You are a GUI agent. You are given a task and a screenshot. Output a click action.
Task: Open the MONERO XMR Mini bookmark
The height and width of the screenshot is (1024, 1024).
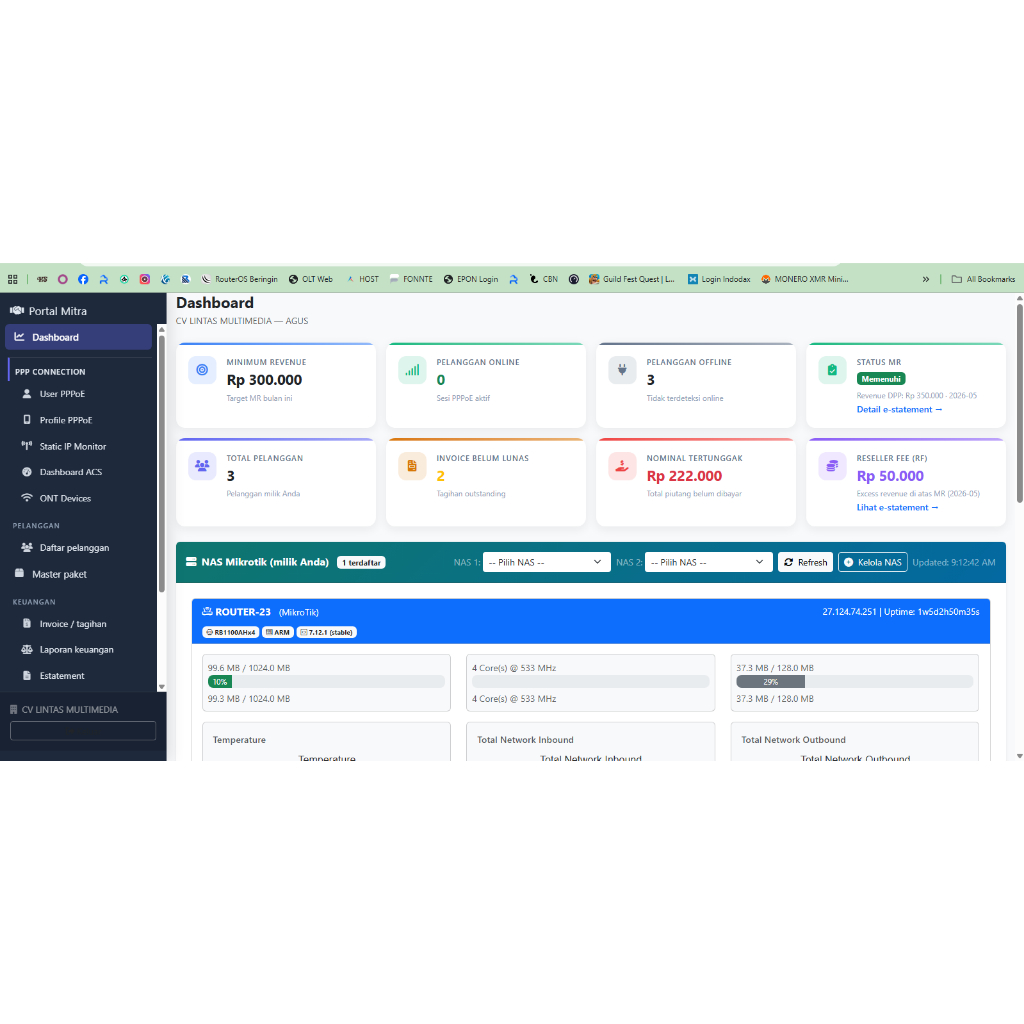point(805,280)
